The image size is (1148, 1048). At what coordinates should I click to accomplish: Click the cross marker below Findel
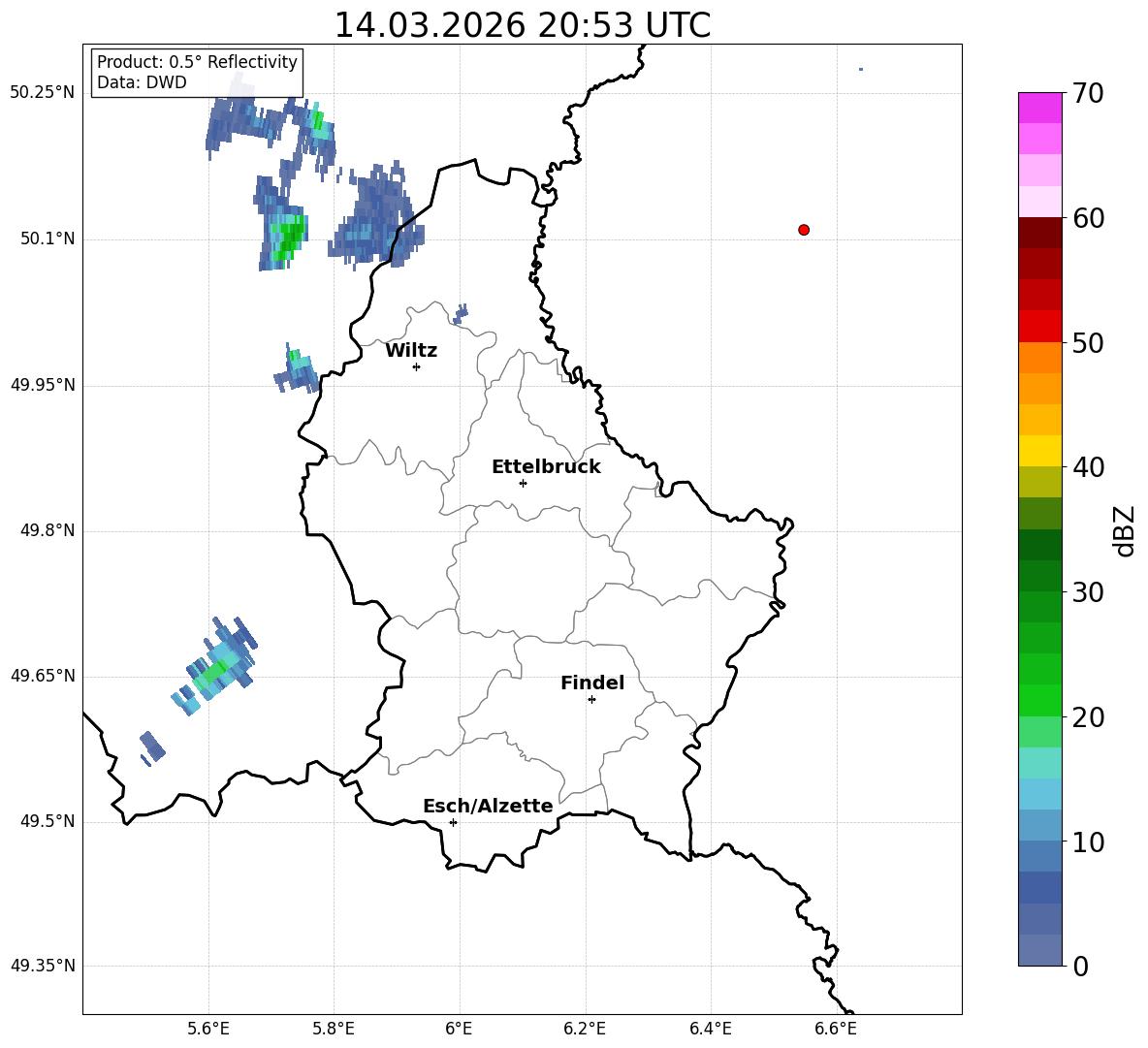click(x=591, y=700)
